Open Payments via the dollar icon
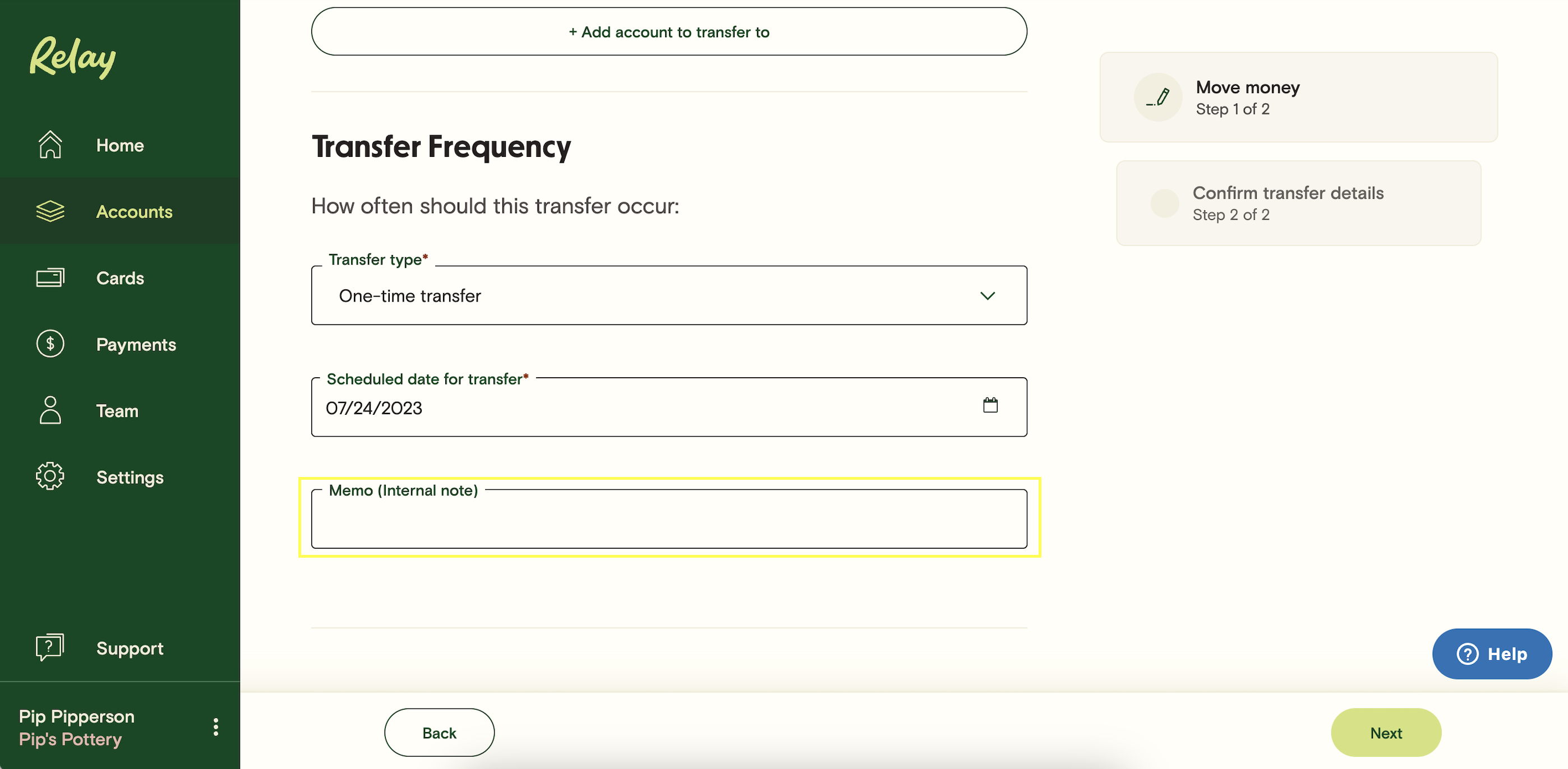Image resolution: width=1568 pixels, height=769 pixels. pos(50,344)
